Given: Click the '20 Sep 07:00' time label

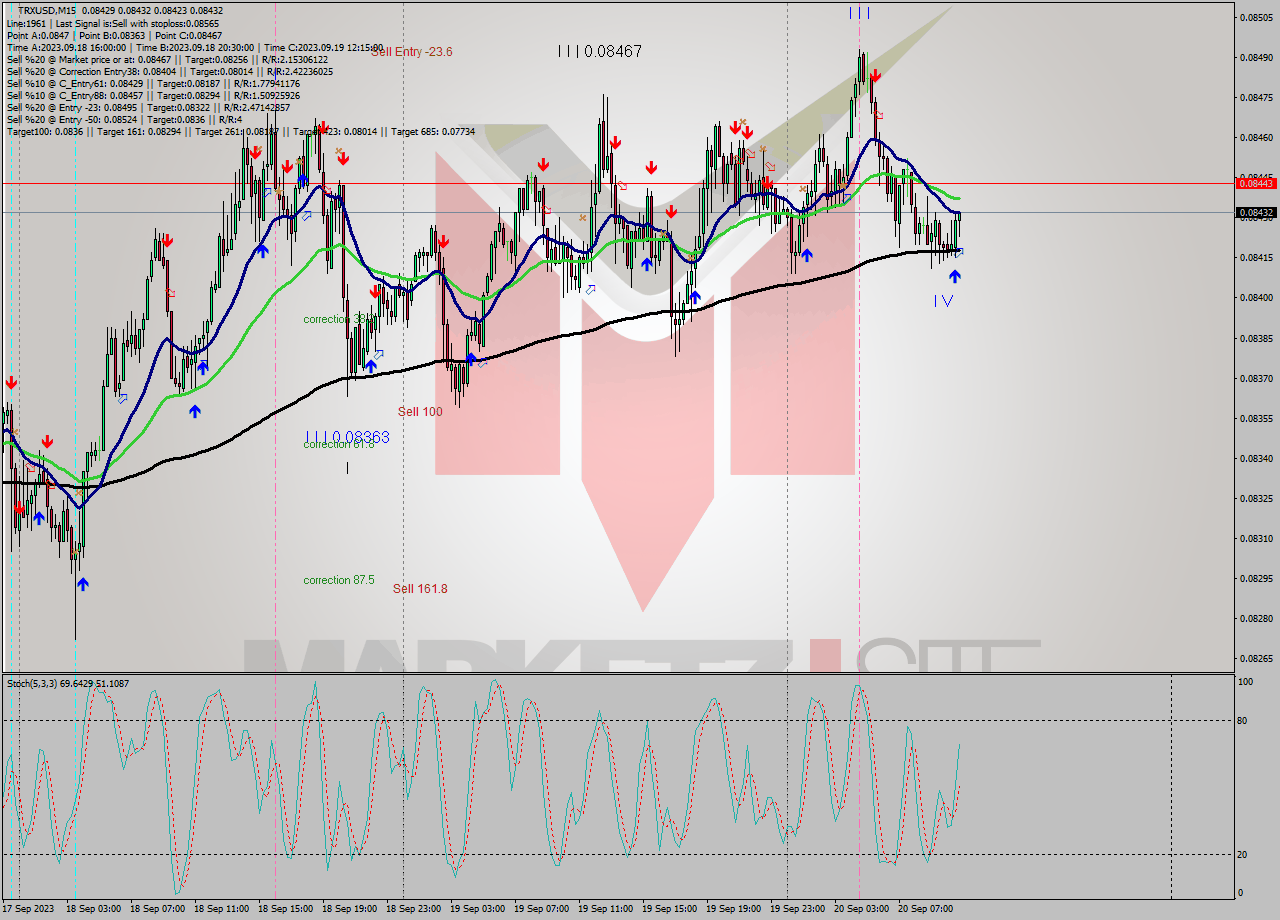Looking at the screenshot, I should (x=925, y=909).
